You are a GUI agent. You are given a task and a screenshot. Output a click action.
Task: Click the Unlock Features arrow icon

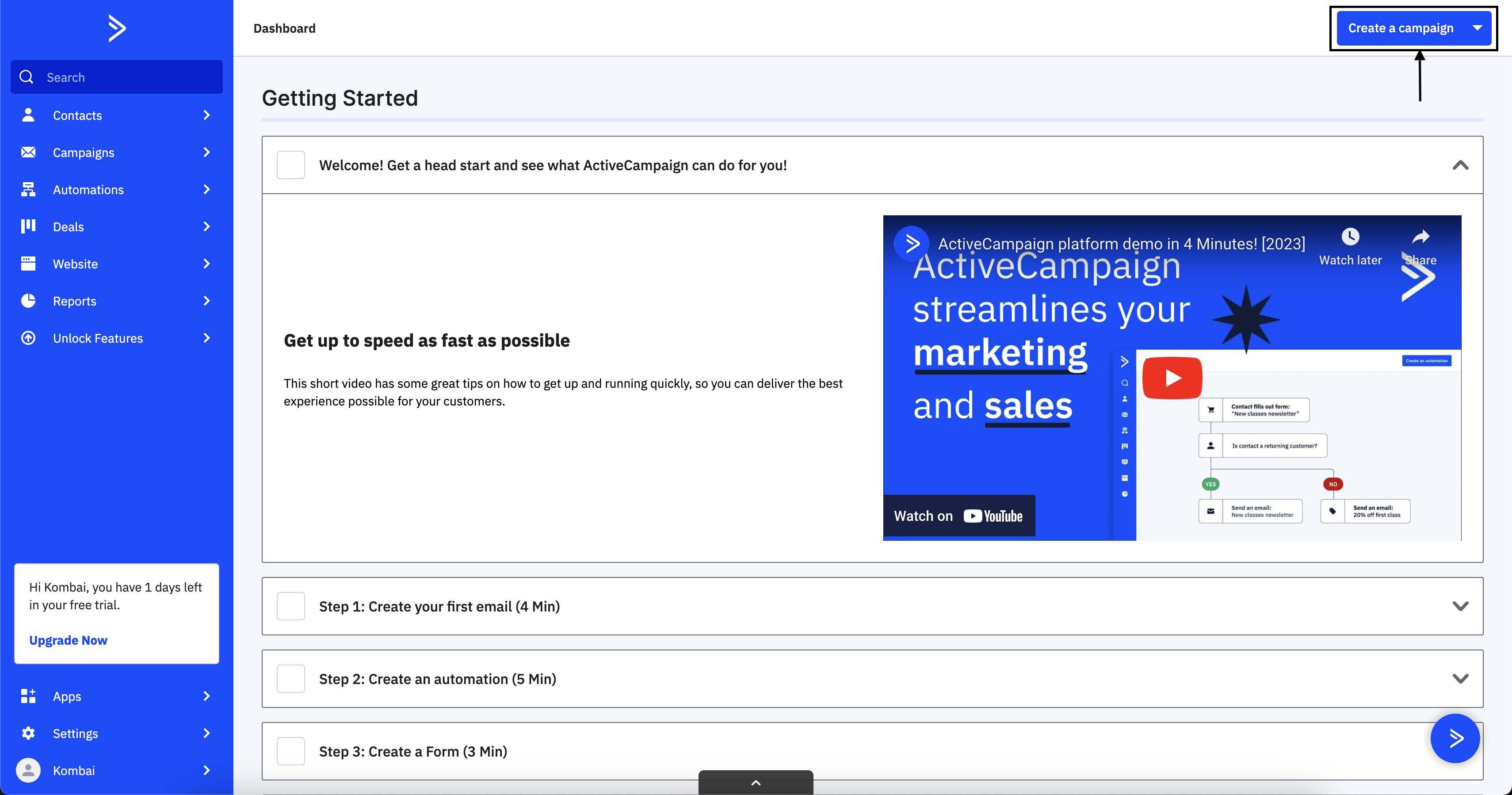pos(28,338)
